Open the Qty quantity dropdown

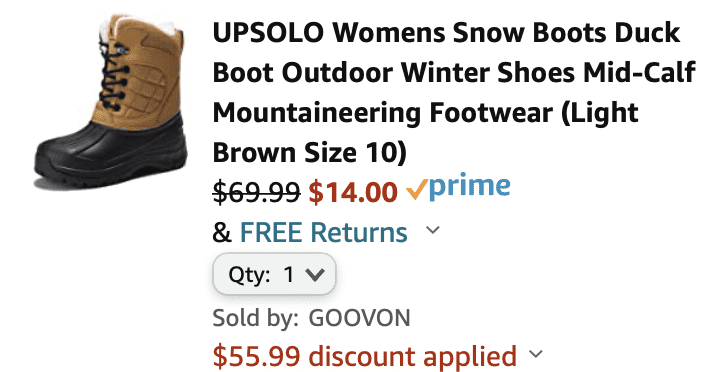point(274,274)
